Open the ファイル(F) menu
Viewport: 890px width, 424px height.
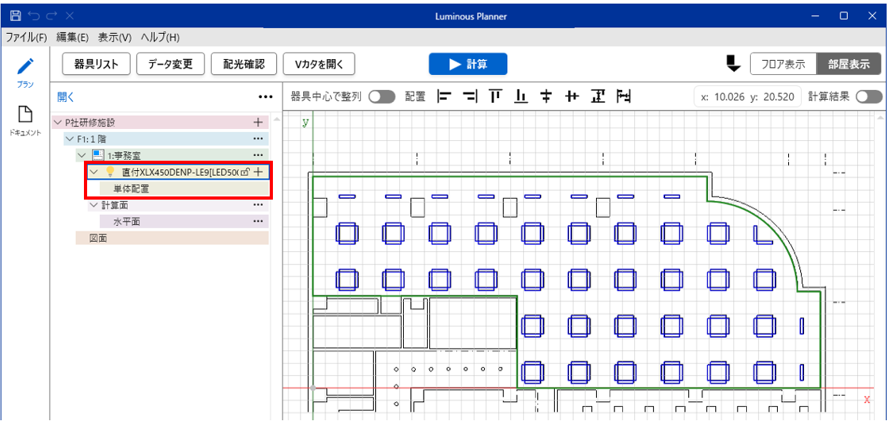[x=26, y=37]
